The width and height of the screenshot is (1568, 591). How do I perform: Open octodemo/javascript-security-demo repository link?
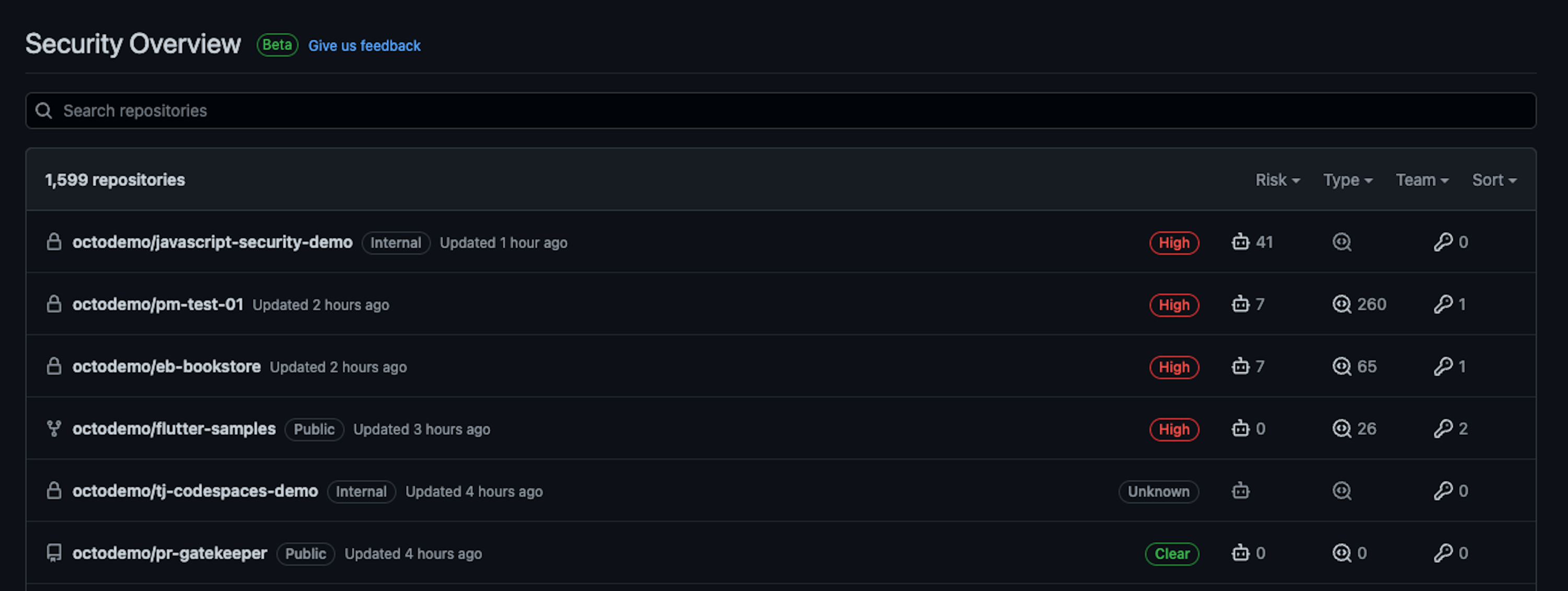pyautogui.click(x=212, y=242)
